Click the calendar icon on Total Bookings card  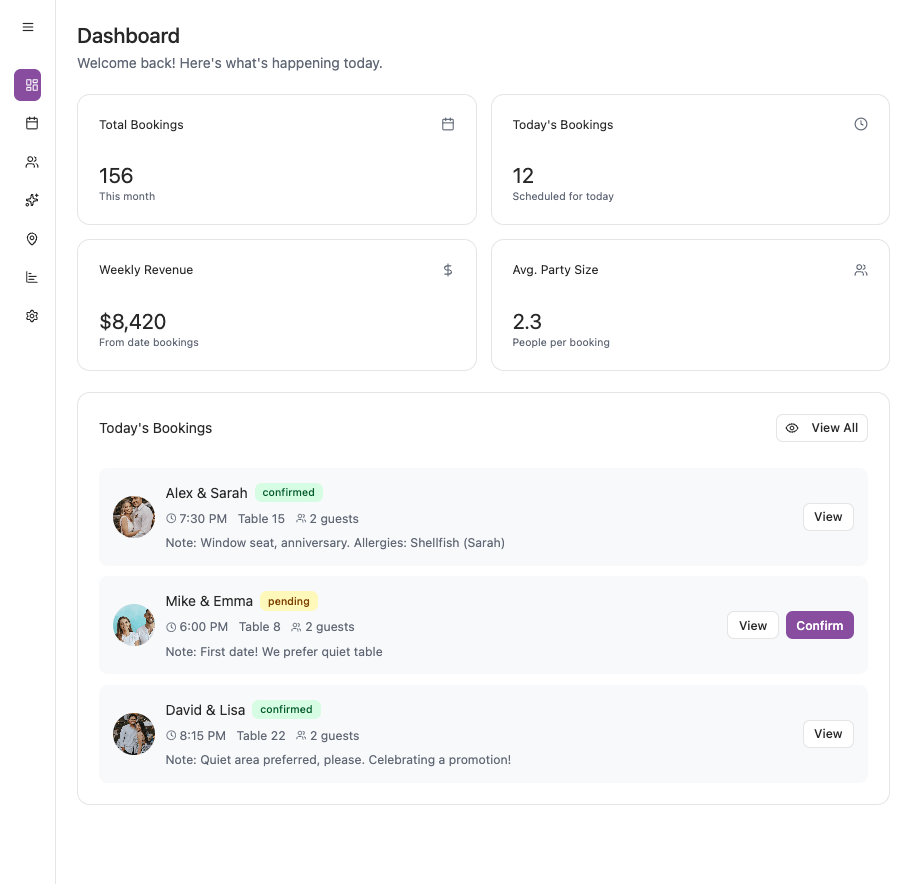pyautogui.click(x=448, y=124)
